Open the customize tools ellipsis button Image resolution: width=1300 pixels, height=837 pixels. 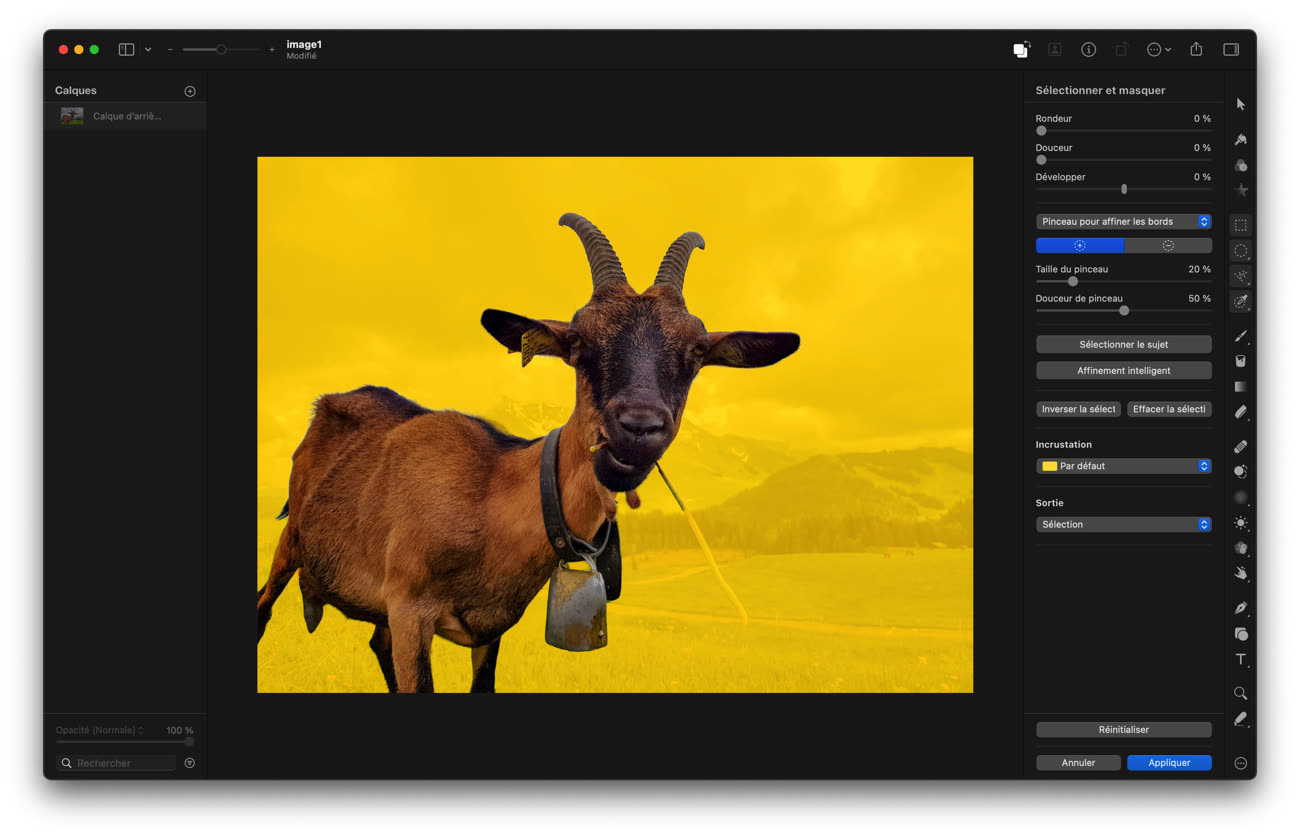coord(1240,763)
